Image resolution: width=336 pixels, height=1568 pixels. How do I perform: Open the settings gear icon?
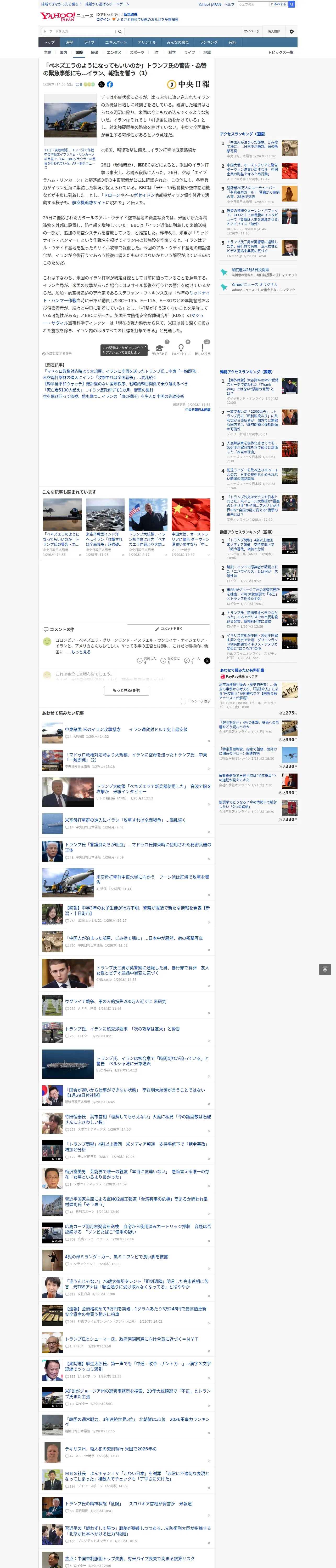tap(292, 31)
